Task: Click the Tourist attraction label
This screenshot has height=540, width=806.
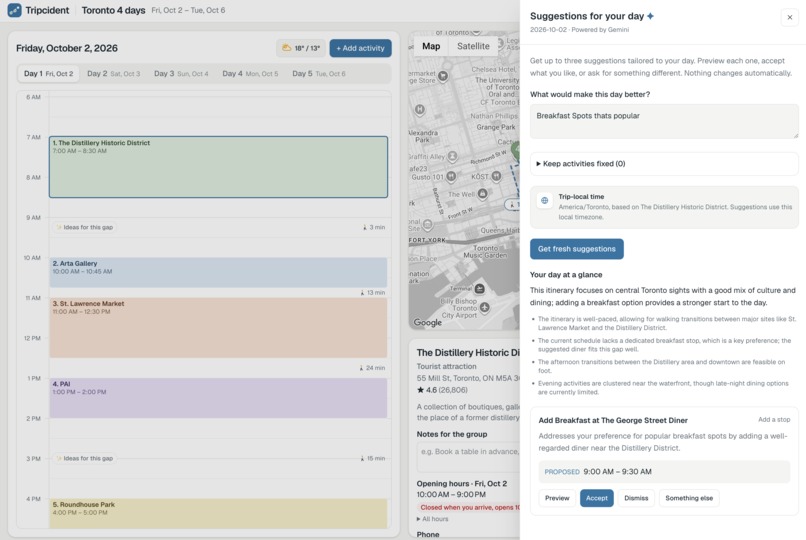Action: 446,366
